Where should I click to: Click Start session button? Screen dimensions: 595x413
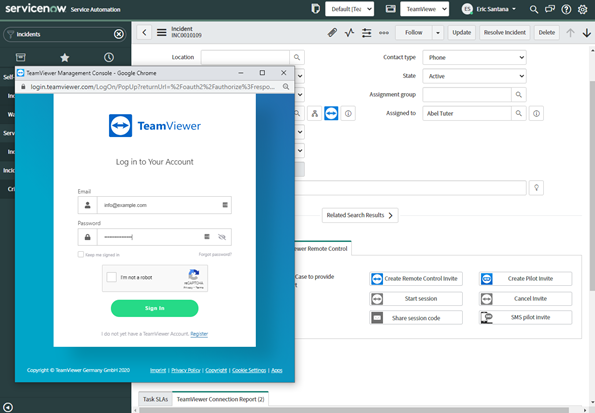tap(416, 299)
